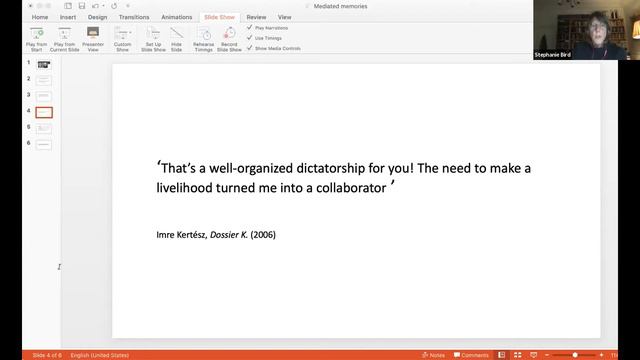This screenshot has width=640, height=360.
Task: Open the Animations tab
Action: (x=177, y=17)
